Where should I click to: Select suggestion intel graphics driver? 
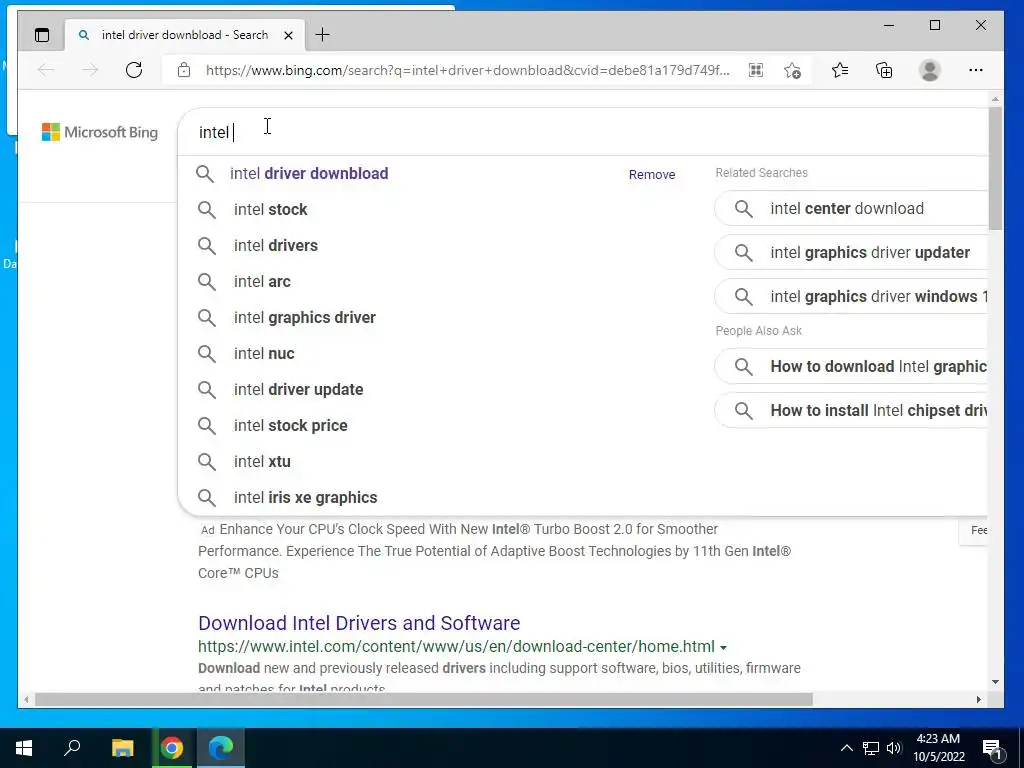304,317
